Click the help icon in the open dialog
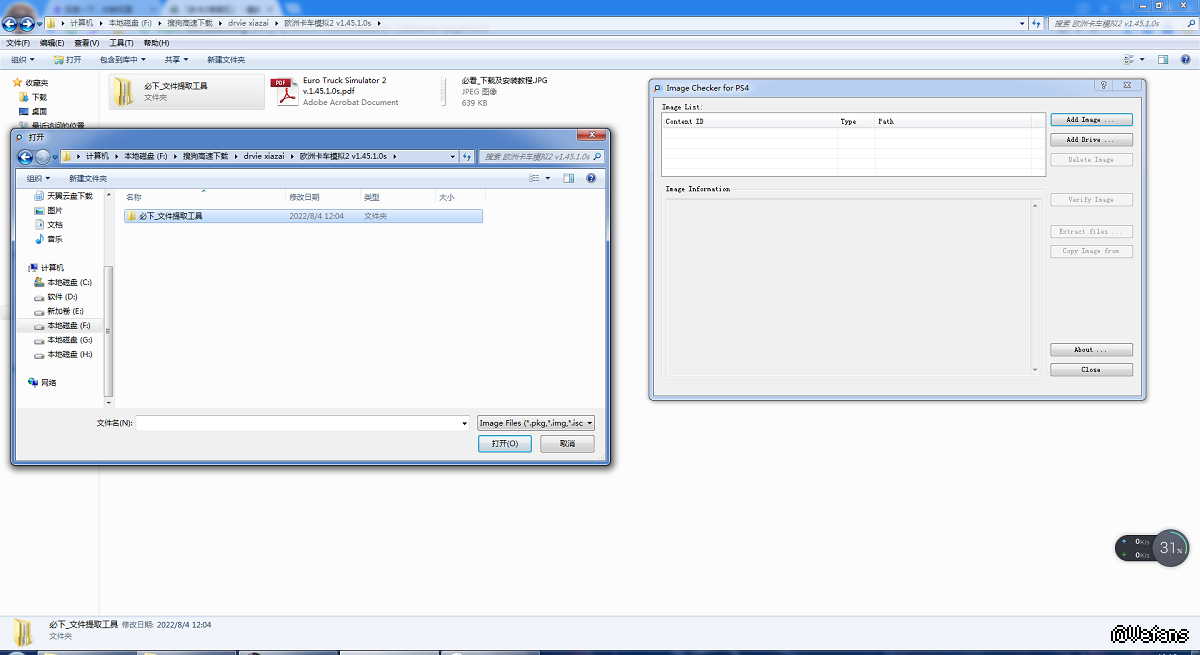This screenshot has height=655, width=1200. pos(591,178)
